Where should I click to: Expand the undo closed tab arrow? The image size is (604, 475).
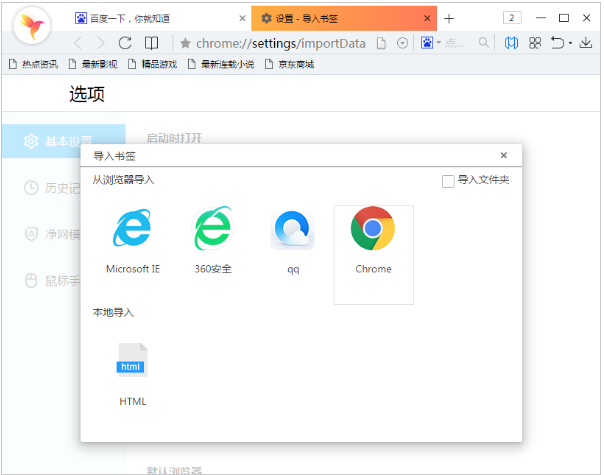[570, 43]
